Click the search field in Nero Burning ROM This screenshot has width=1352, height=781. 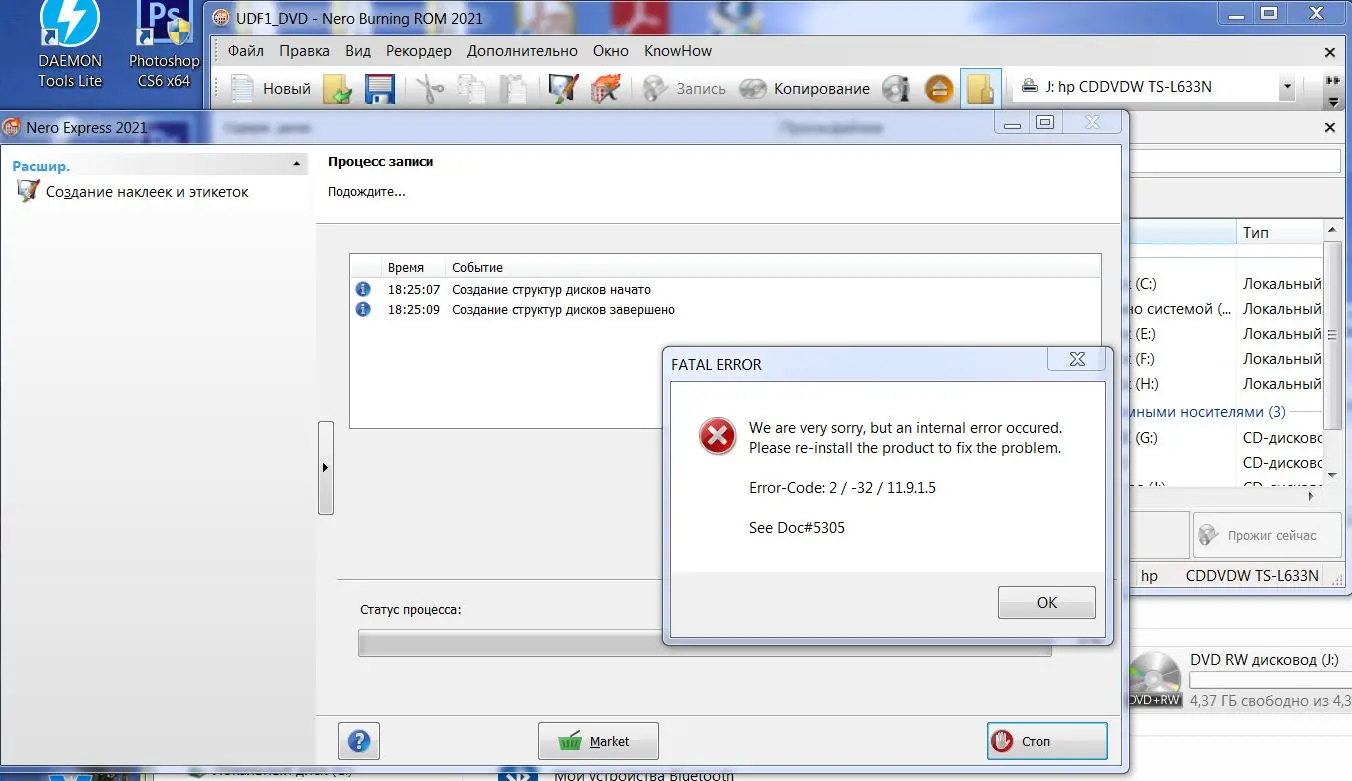pos(1235,161)
